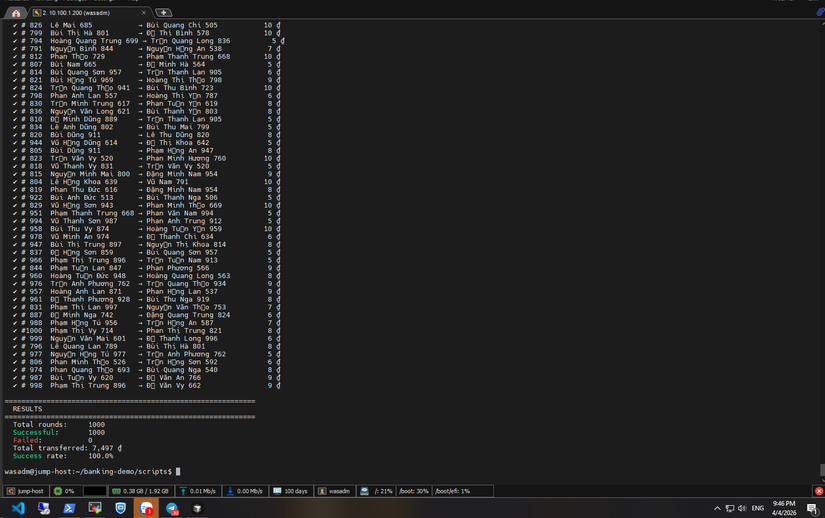Viewport: 825px width, 518px height.
Task: Open Visual Studio Code from taskbar
Action: point(18,508)
